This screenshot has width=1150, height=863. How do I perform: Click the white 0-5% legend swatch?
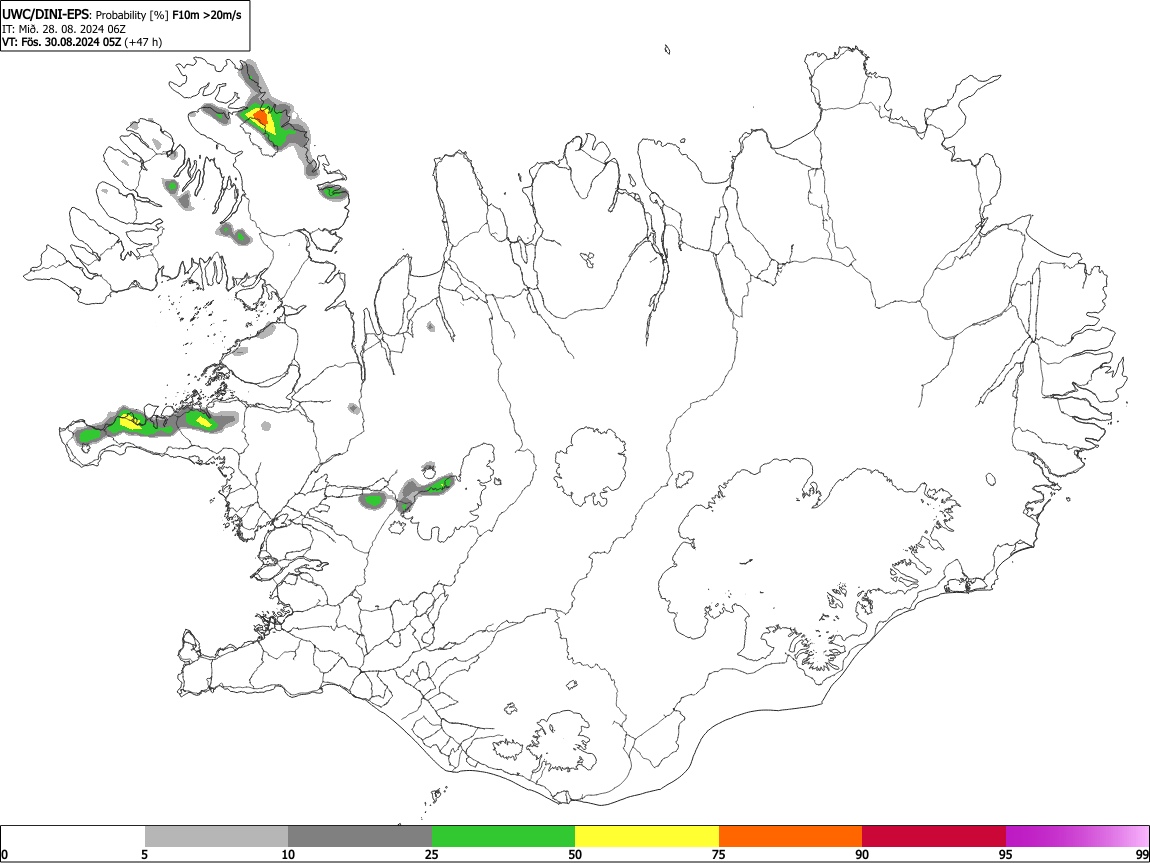tap(73, 837)
